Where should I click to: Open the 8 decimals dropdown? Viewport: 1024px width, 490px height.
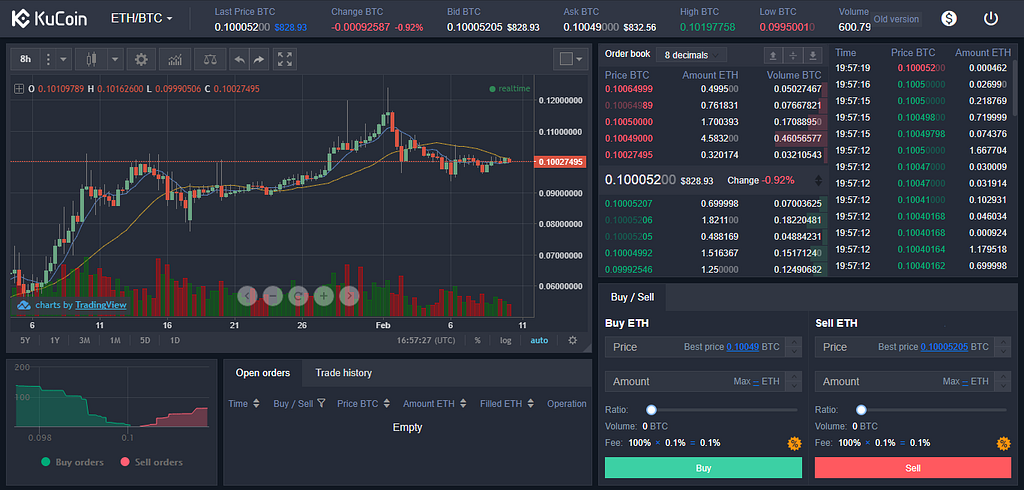point(692,55)
